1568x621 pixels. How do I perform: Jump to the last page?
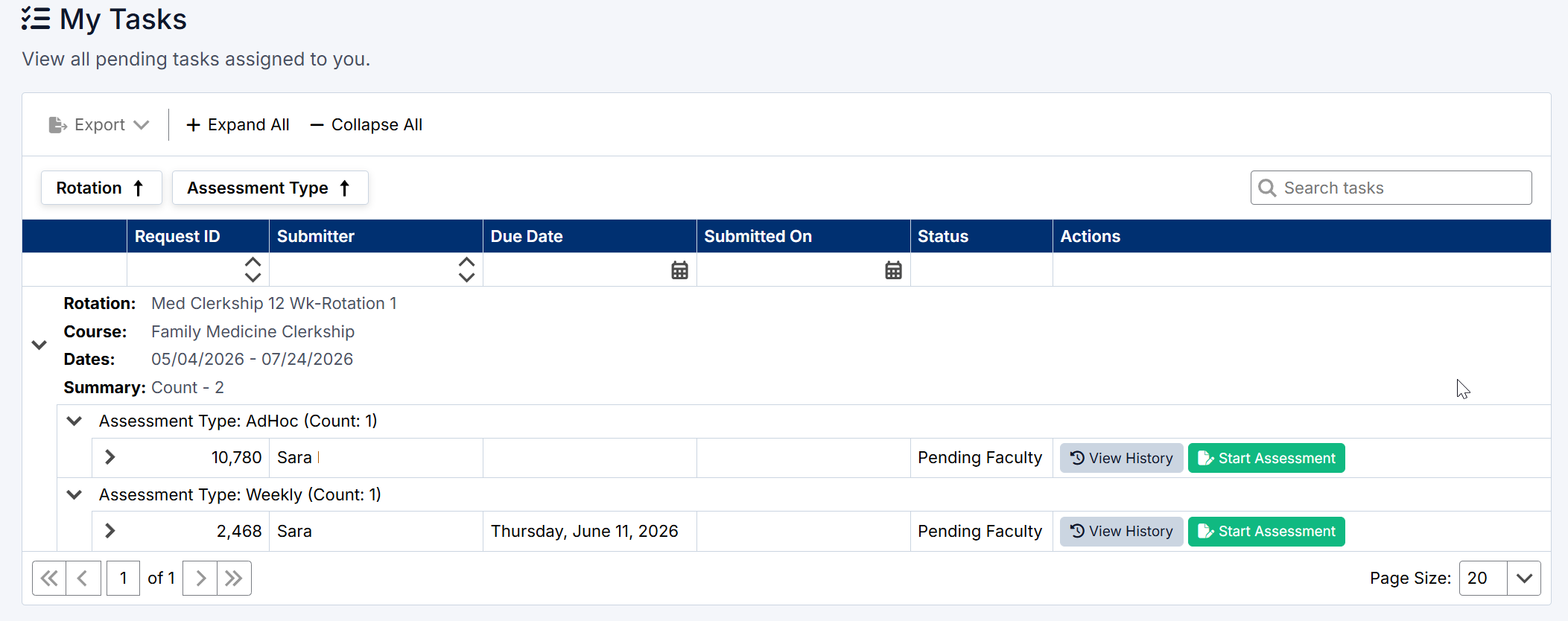point(234,579)
